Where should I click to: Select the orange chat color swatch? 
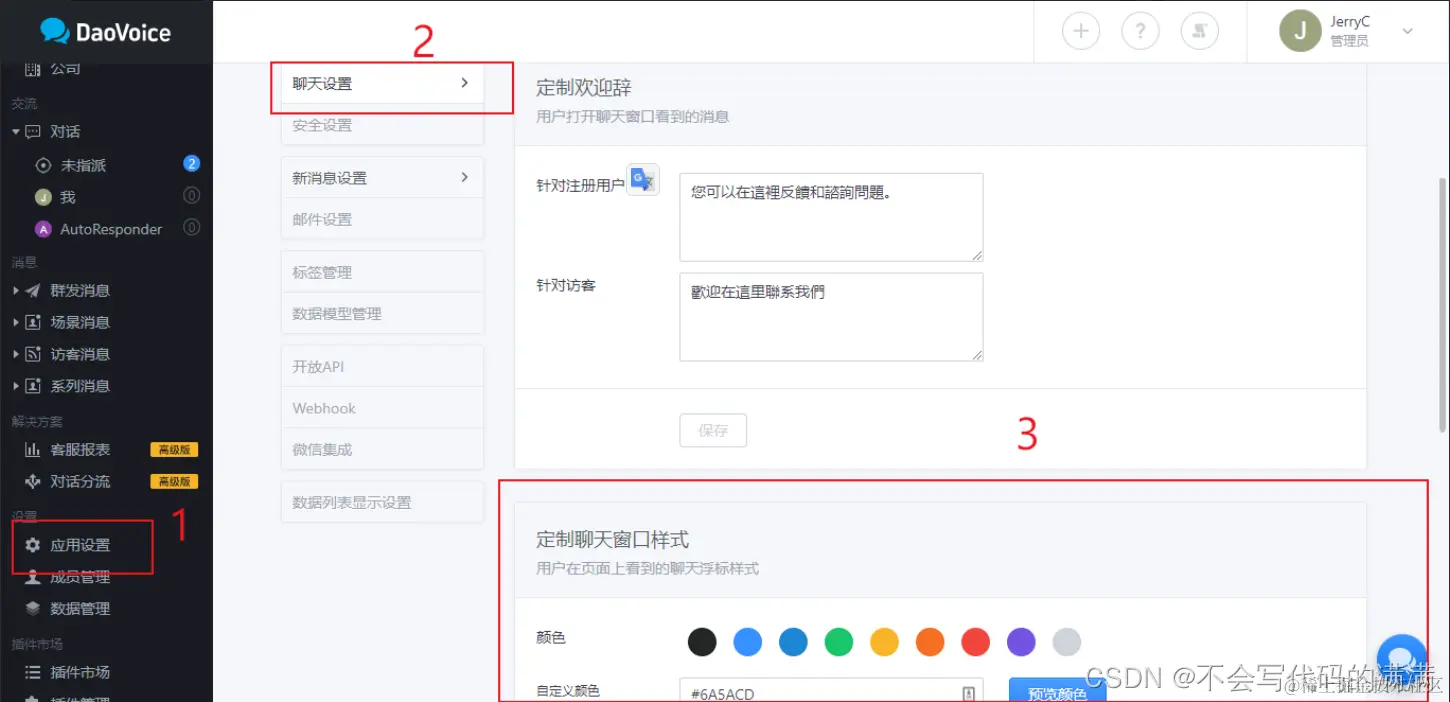(930, 641)
